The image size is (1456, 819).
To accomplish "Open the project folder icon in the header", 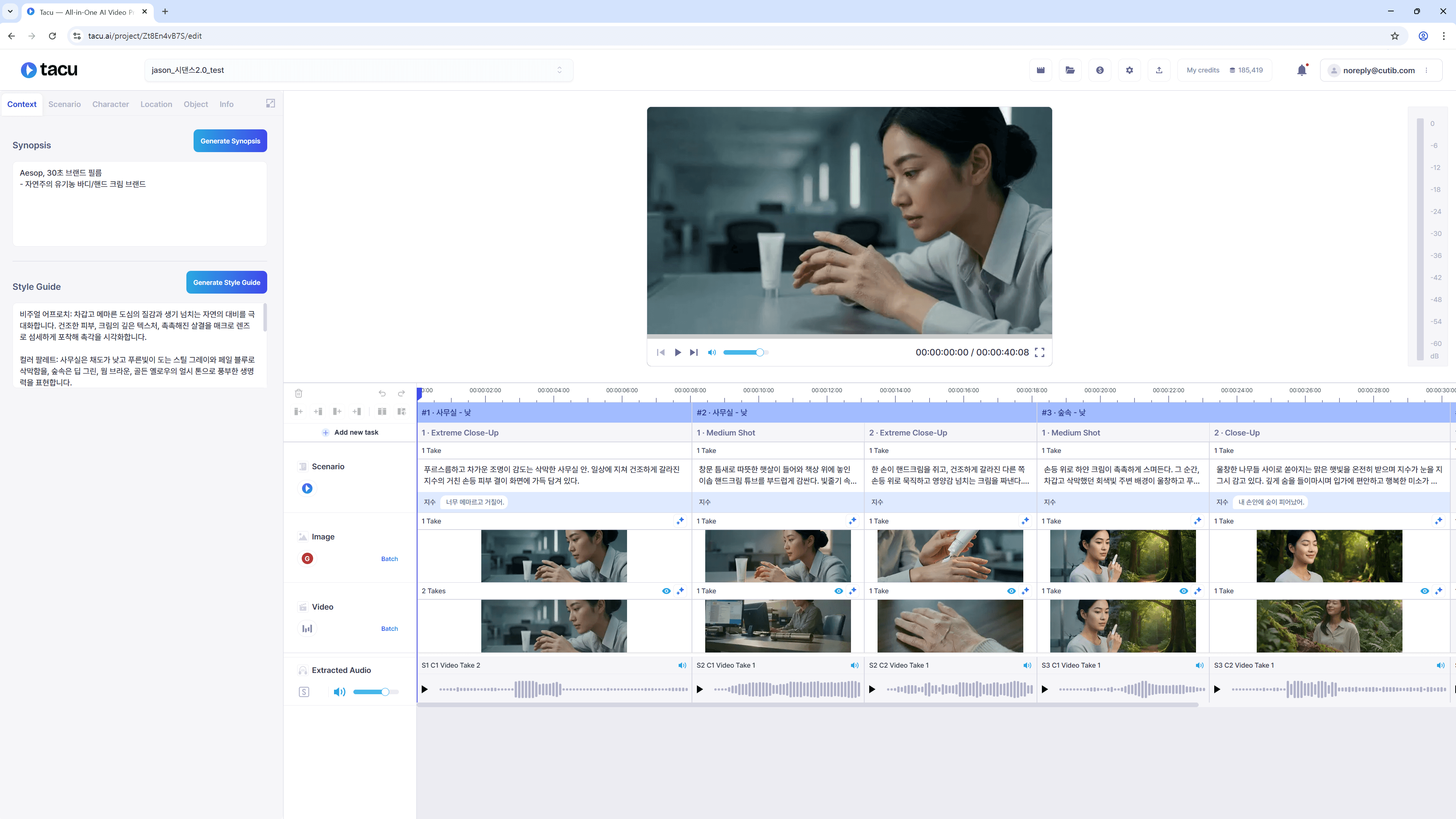I will [x=1070, y=70].
